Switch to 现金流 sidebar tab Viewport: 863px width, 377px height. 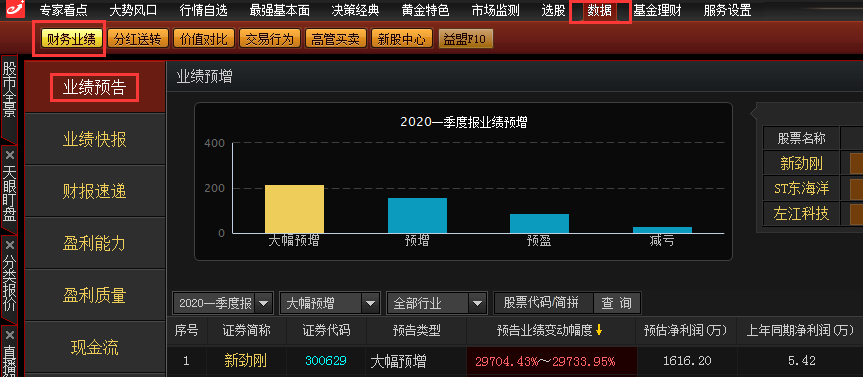95,347
